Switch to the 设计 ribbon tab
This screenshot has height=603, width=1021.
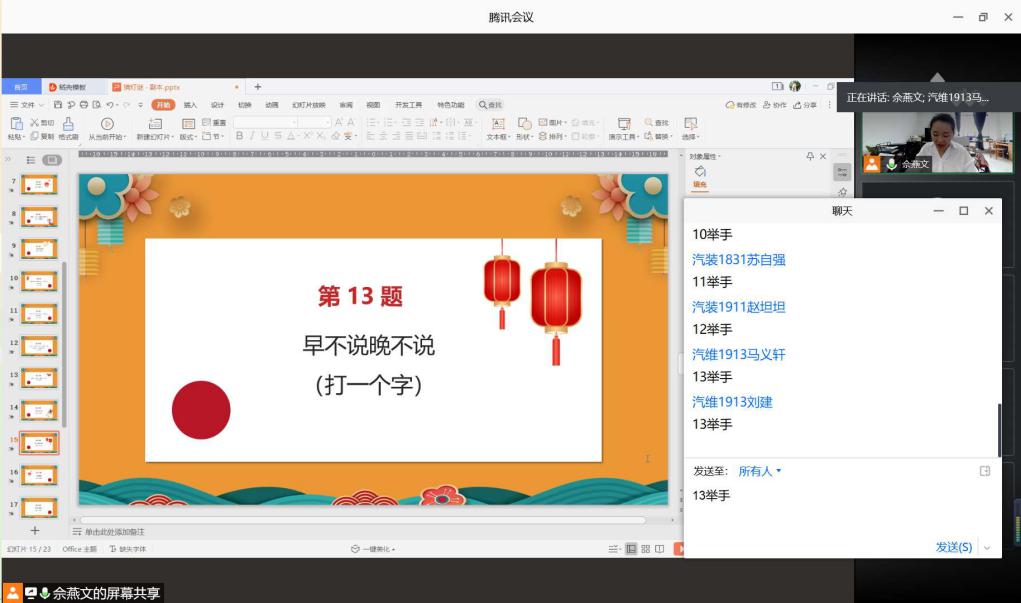coord(217,105)
